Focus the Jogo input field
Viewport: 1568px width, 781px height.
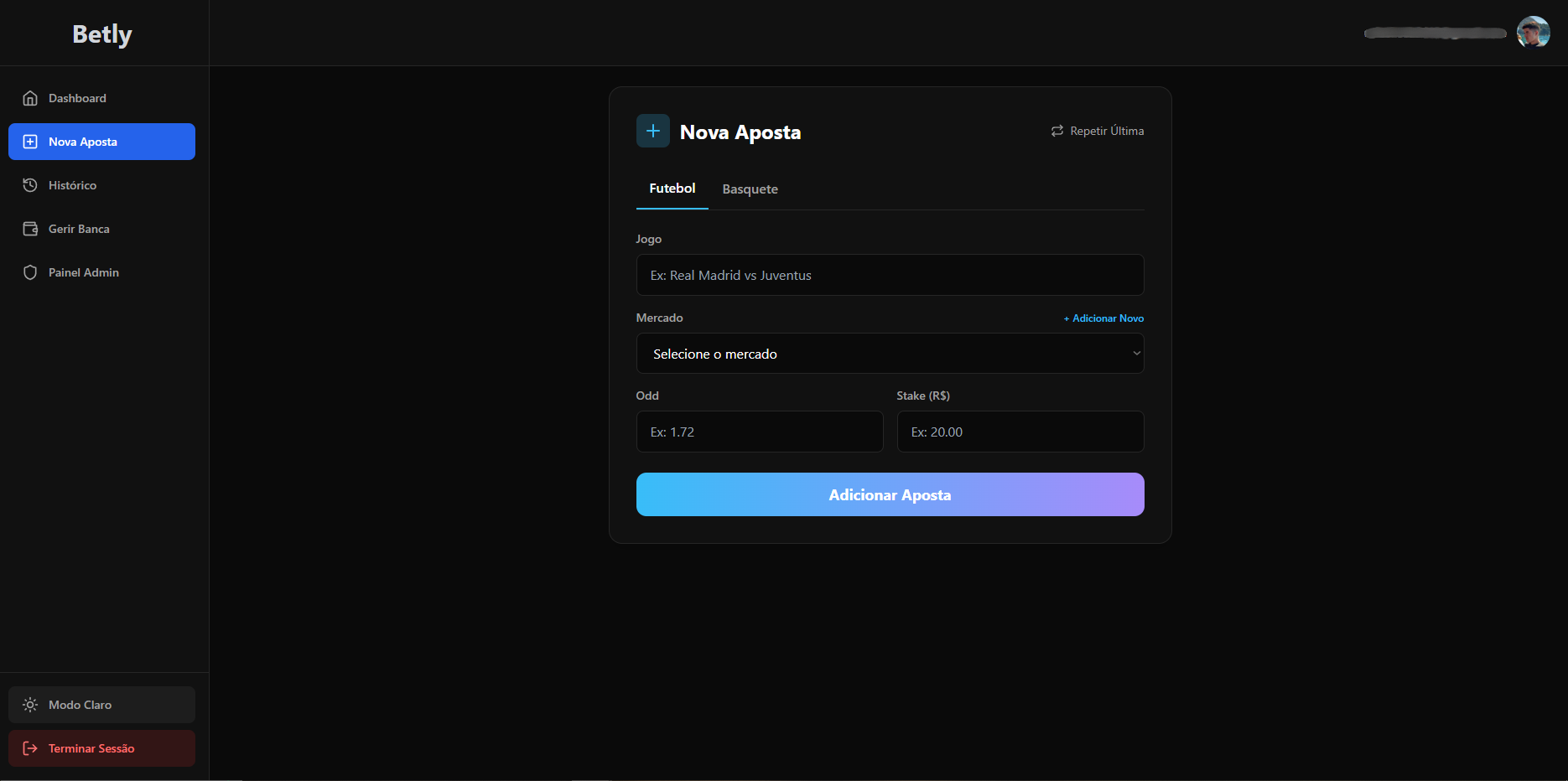890,275
